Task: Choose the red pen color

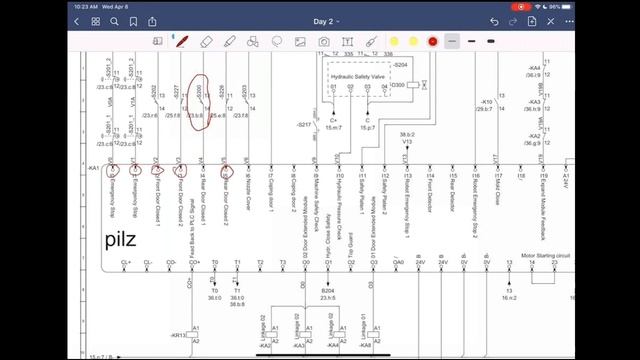Action: point(433,41)
